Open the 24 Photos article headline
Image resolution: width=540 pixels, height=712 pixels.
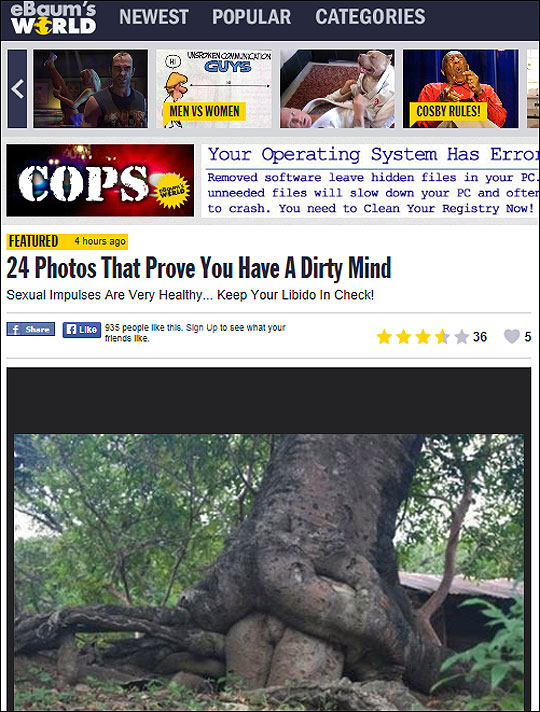click(x=198, y=268)
